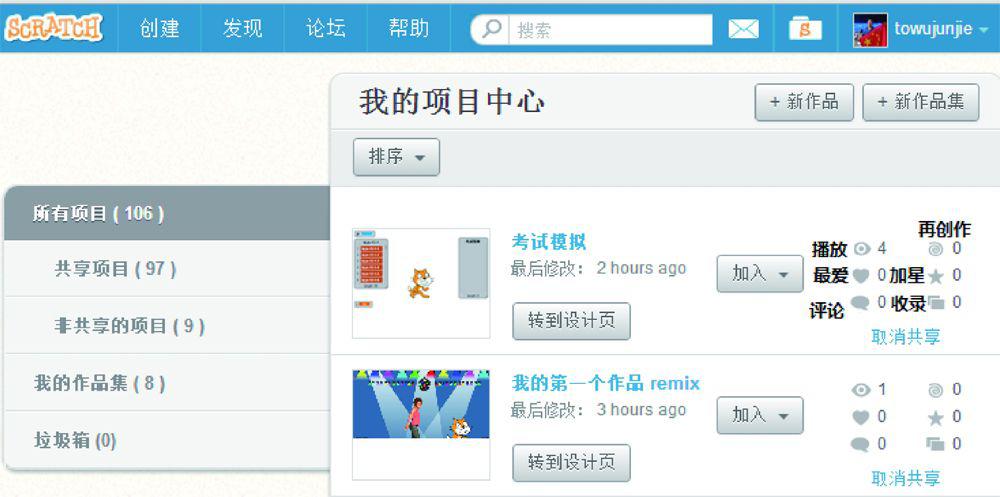Click 取消共享 link for 考试模拟

906,336
